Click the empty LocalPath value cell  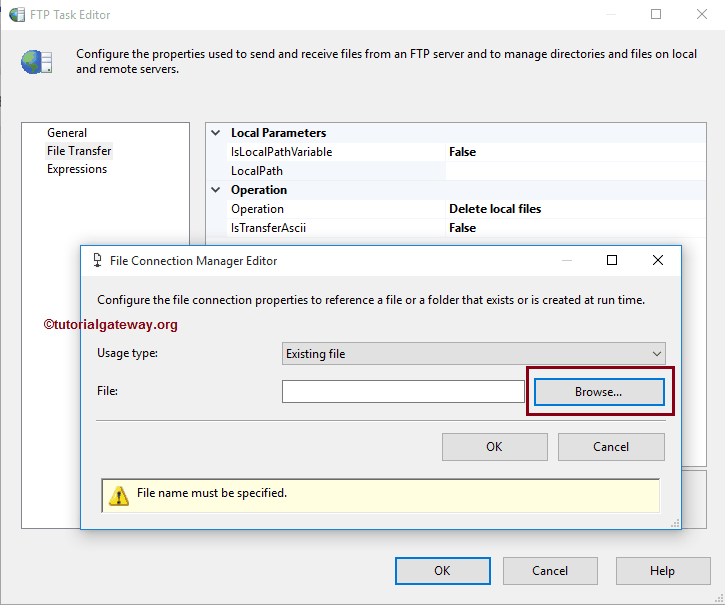click(576, 171)
